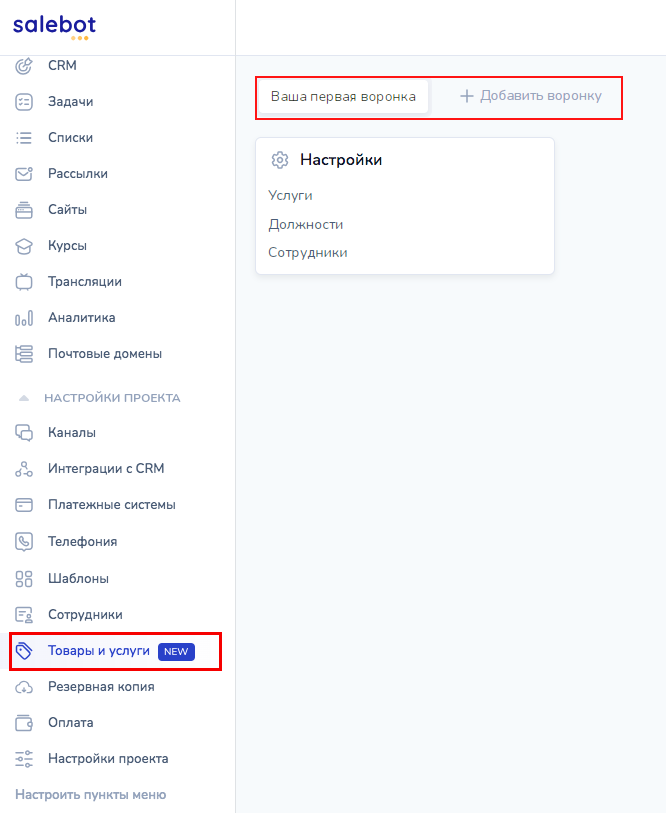Click Сотрудники link in Настройки card

308,253
